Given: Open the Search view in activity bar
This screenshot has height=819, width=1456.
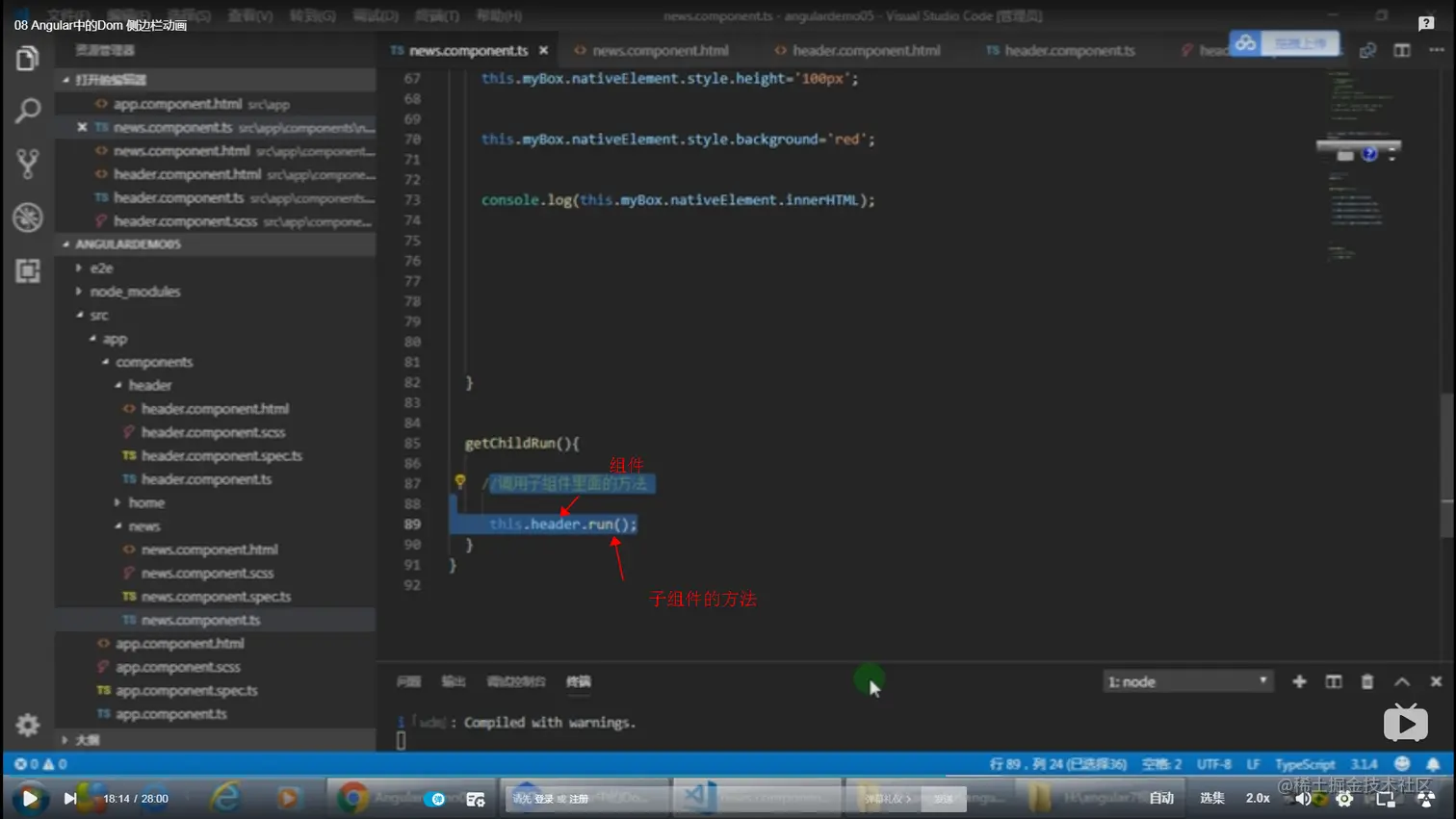Looking at the screenshot, I should [x=27, y=111].
